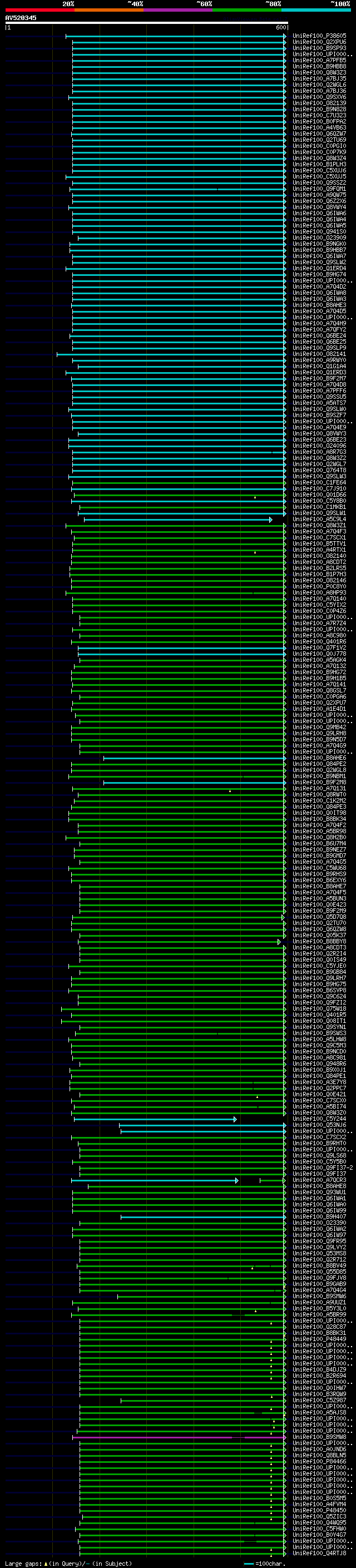
Task: Select the UniRef100_Q4RTJ8 label
Action: tap(319, 1554)
